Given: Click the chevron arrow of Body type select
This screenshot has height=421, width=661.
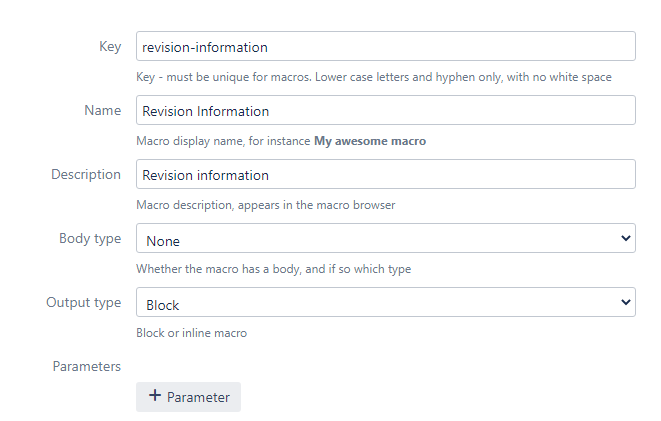Looking at the screenshot, I should [x=626, y=239].
